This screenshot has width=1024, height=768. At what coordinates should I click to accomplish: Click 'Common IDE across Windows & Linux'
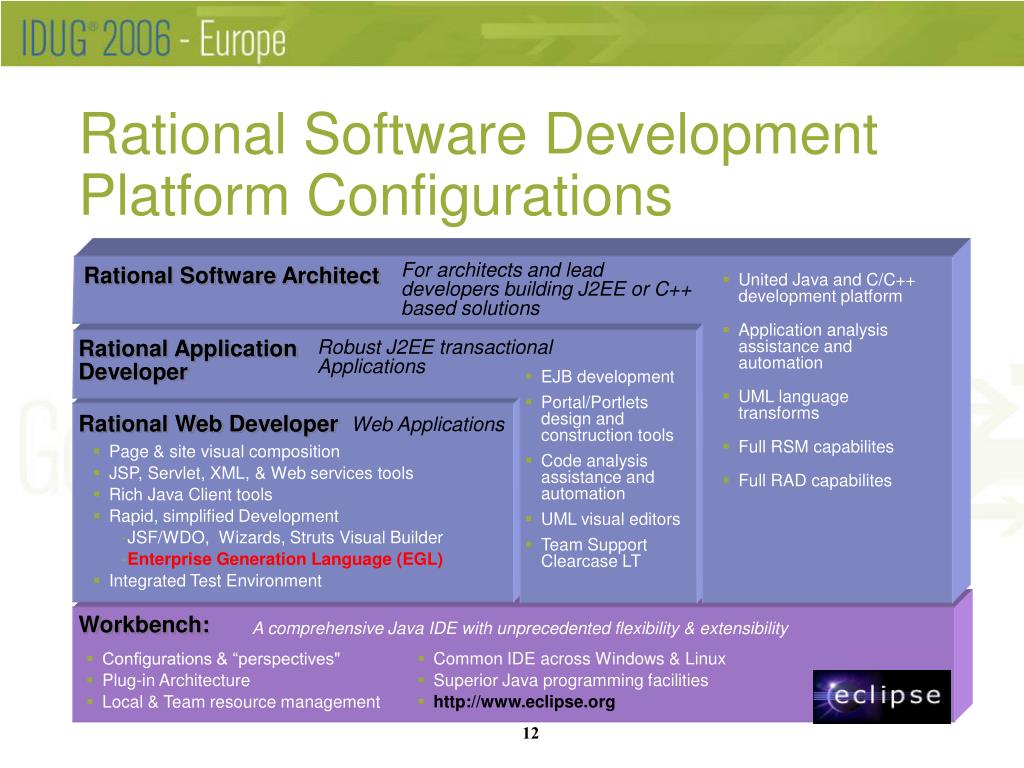coord(579,659)
